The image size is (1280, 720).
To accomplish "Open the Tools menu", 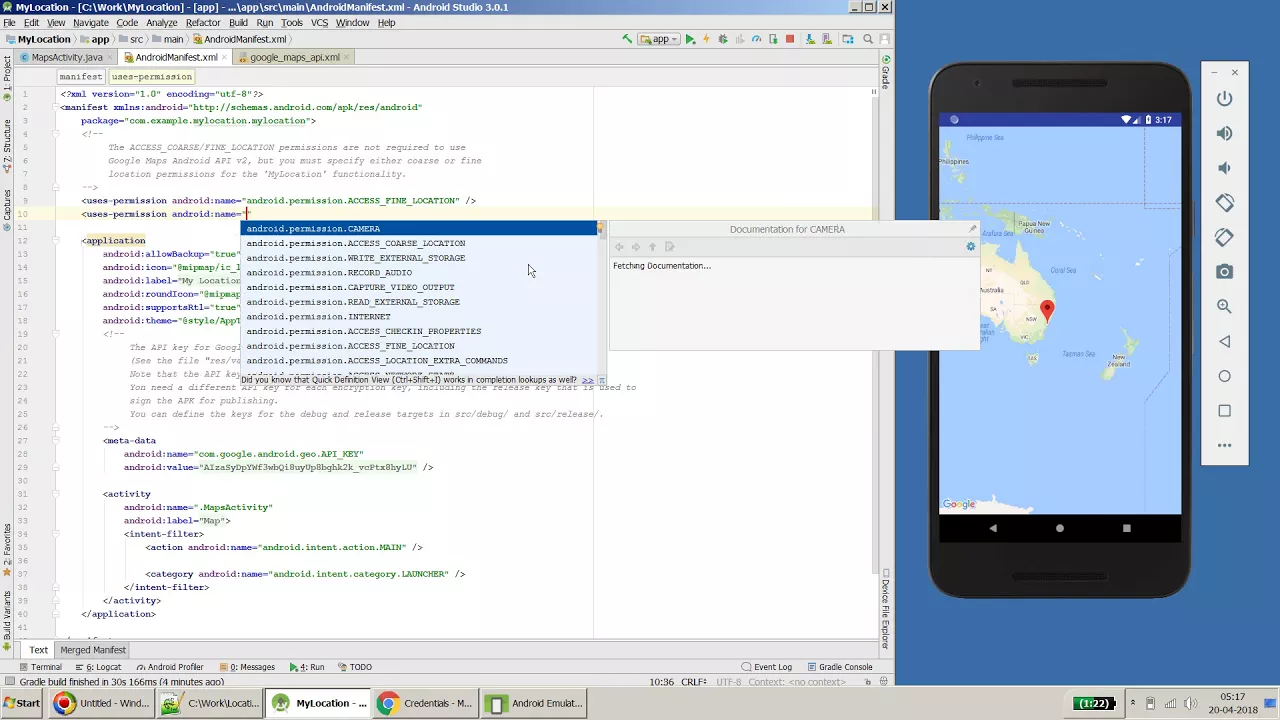I will point(292,22).
